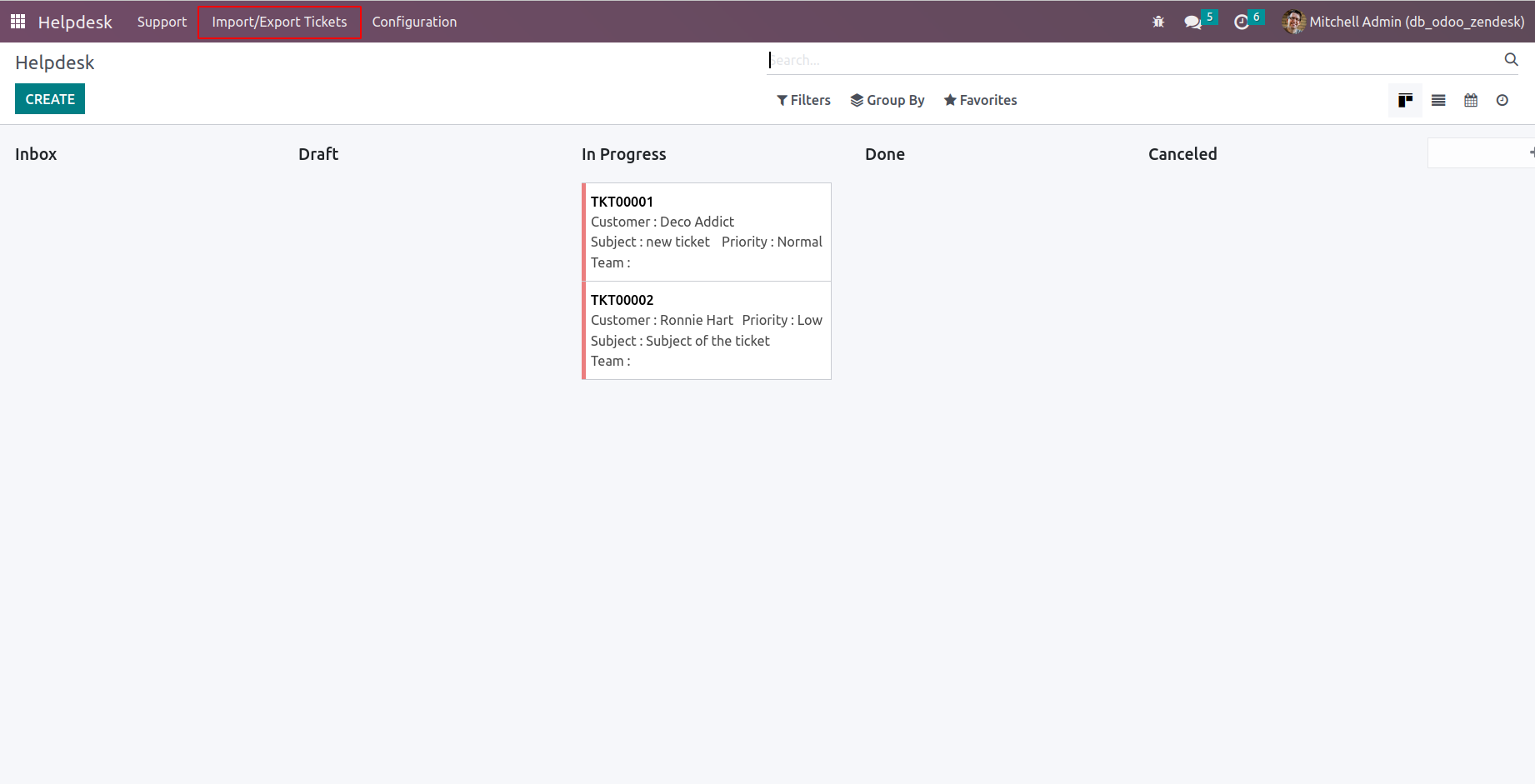
Task: Open the Support menu
Action: [x=162, y=22]
